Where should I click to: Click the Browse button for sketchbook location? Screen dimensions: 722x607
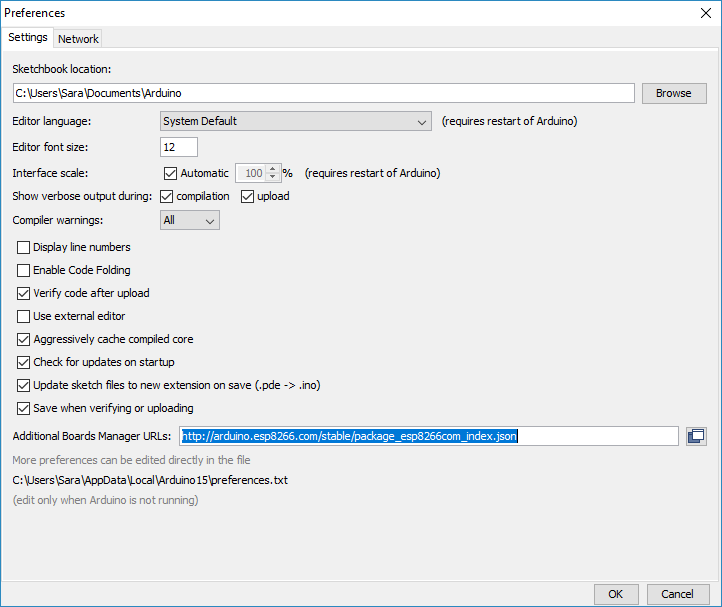pos(673,93)
